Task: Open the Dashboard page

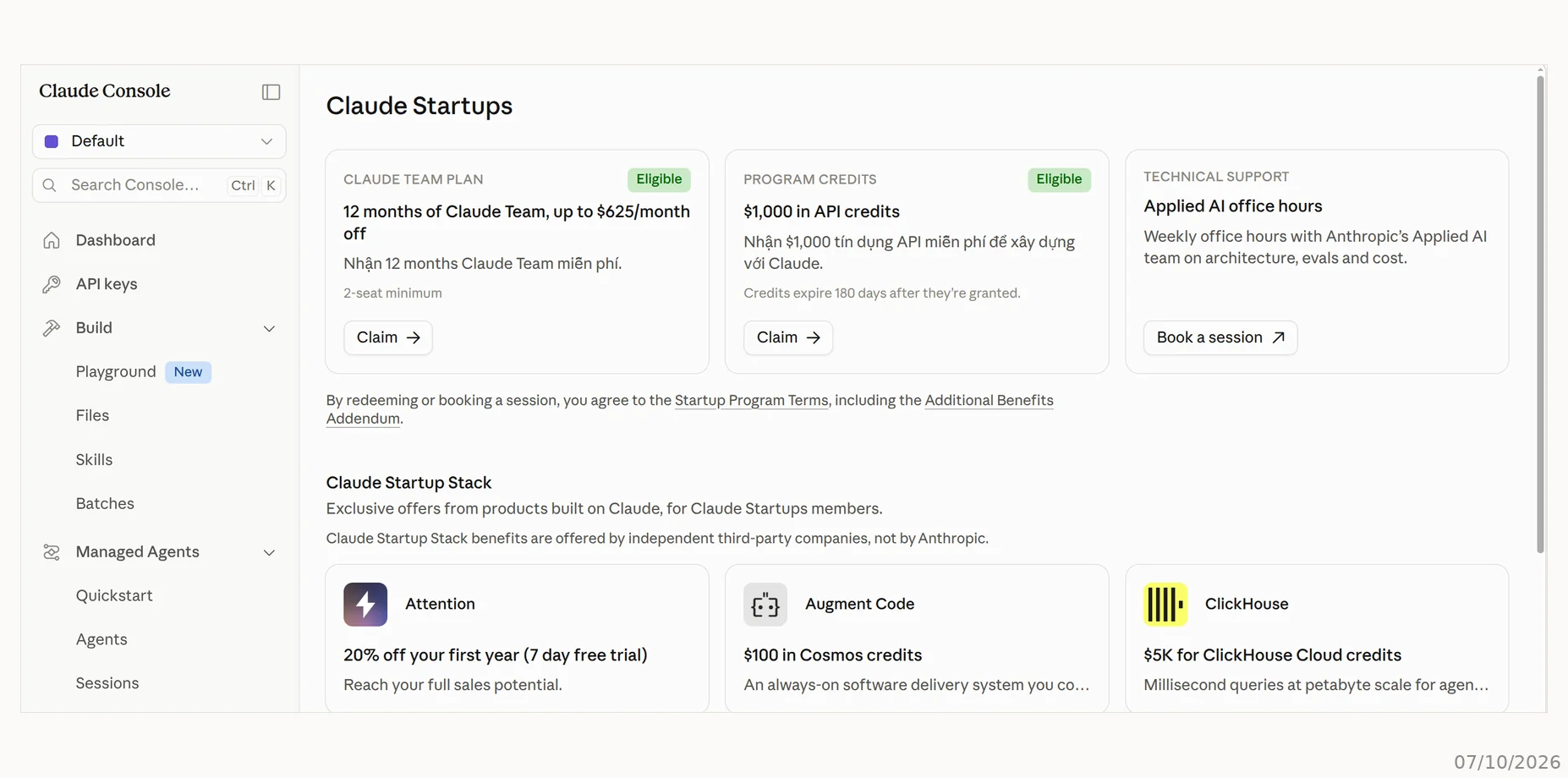Action: point(116,240)
